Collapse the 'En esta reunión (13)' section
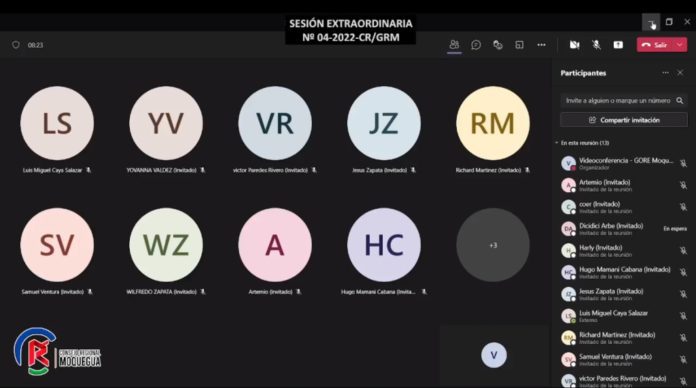This screenshot has height=388, width=696. coord(557,143)
